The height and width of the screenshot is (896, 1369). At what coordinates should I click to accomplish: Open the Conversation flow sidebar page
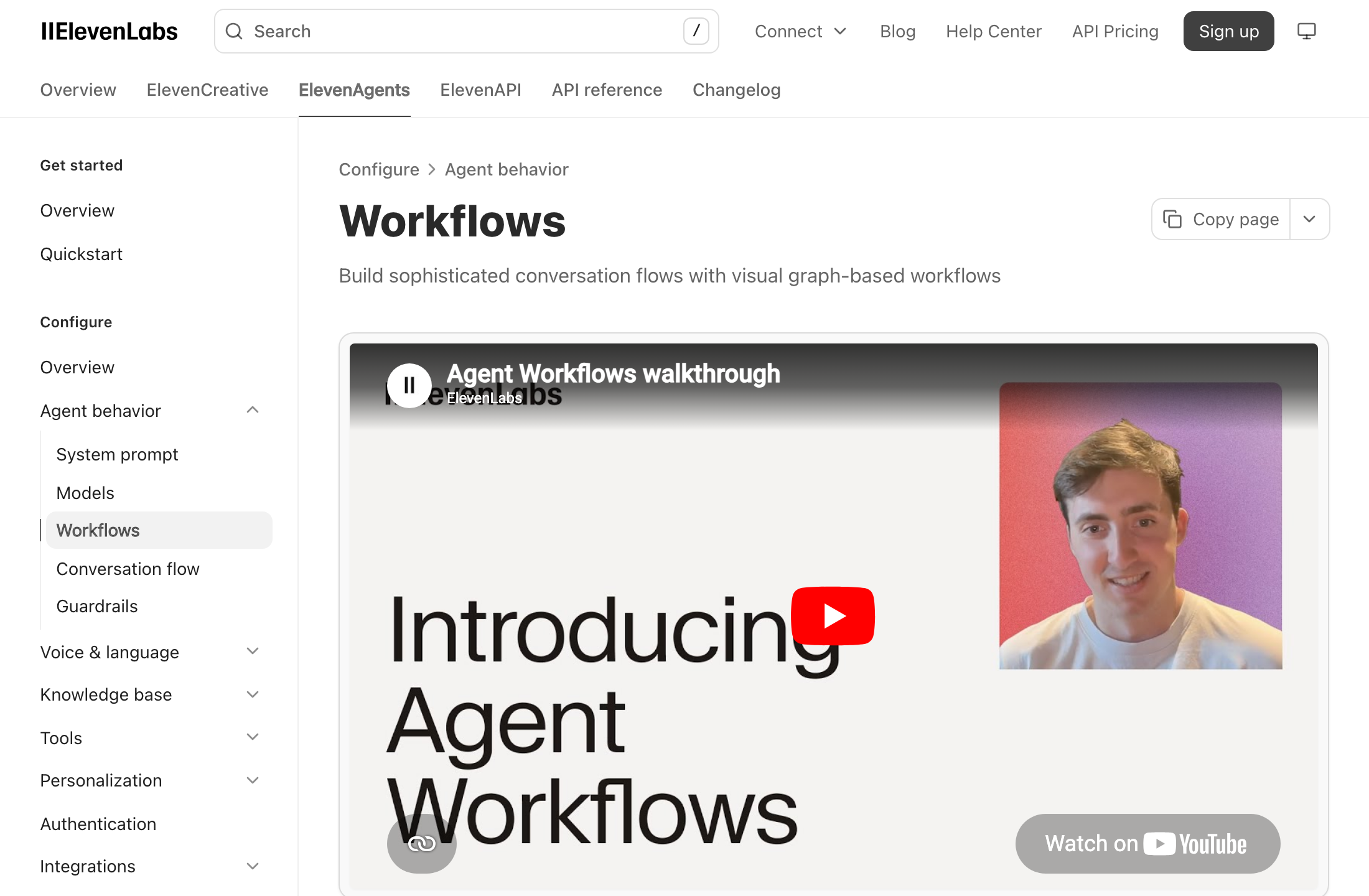click(x=128, y=569)
